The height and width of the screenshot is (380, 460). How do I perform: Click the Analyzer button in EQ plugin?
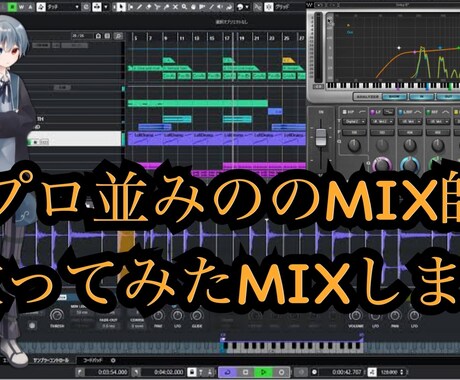click(367, 97)
